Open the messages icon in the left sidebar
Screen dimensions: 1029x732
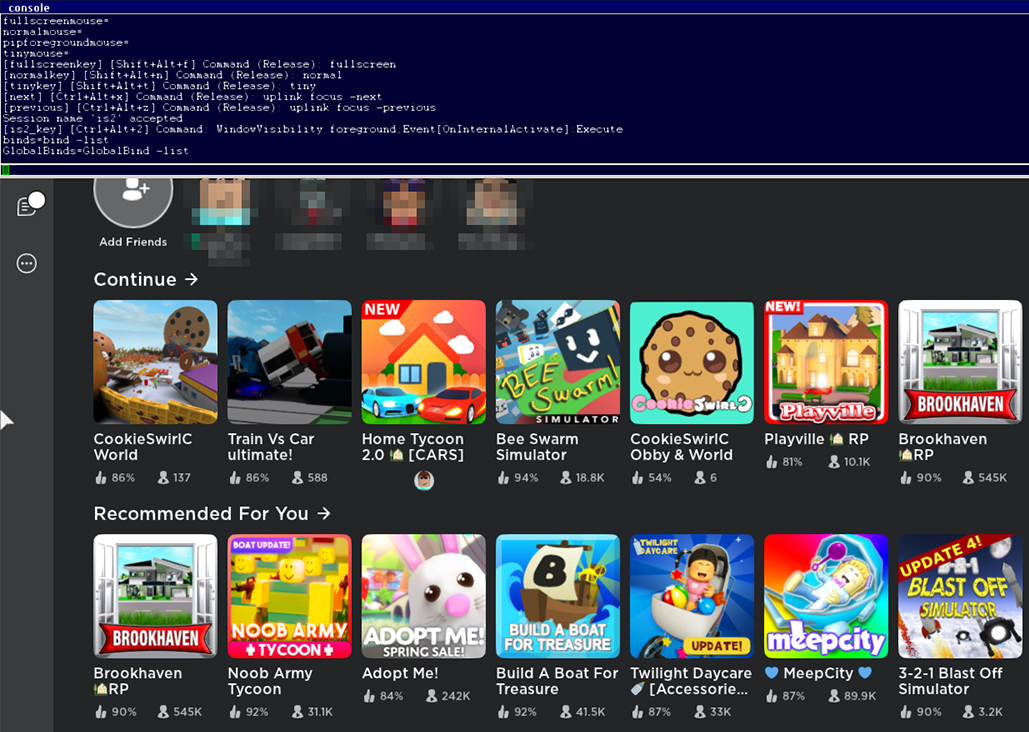(x=30, y=204)
